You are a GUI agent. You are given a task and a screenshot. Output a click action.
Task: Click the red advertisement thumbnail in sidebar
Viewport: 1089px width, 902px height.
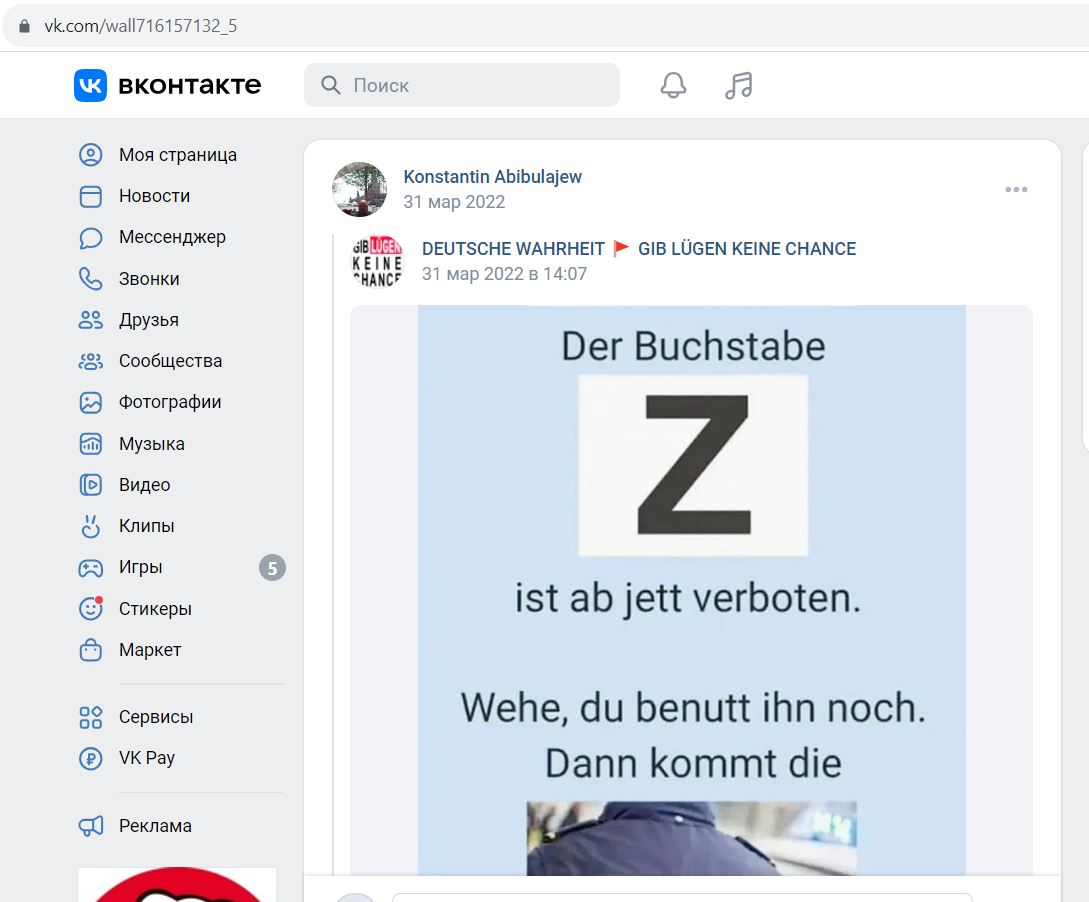[x=177, y=885]
